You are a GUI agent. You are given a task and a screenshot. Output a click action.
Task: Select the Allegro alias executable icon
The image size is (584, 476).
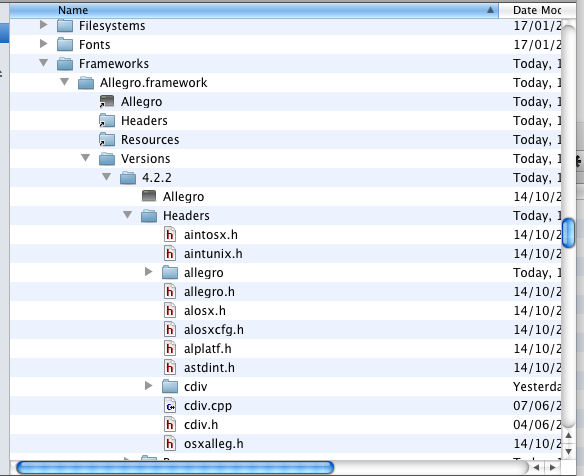click(x=107, y=102)
